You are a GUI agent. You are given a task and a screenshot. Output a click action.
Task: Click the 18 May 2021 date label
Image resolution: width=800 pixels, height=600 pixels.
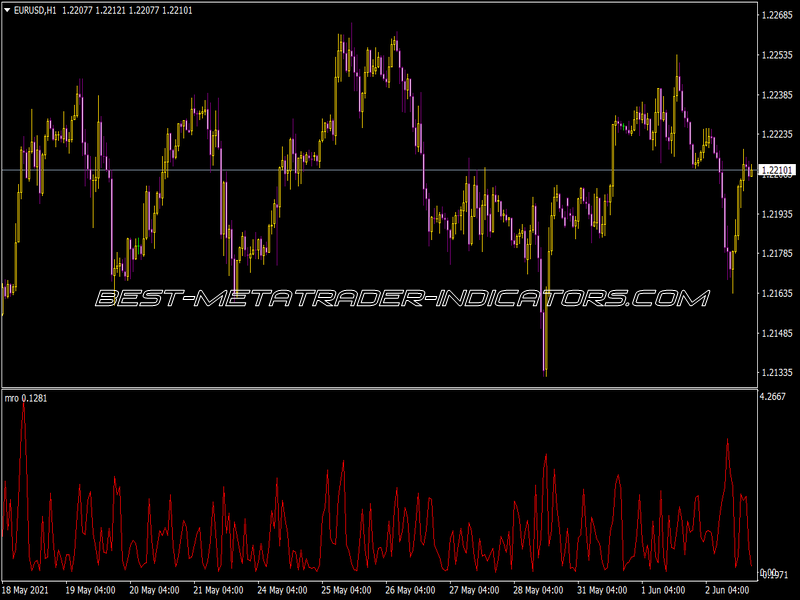[x=26, y=590]
